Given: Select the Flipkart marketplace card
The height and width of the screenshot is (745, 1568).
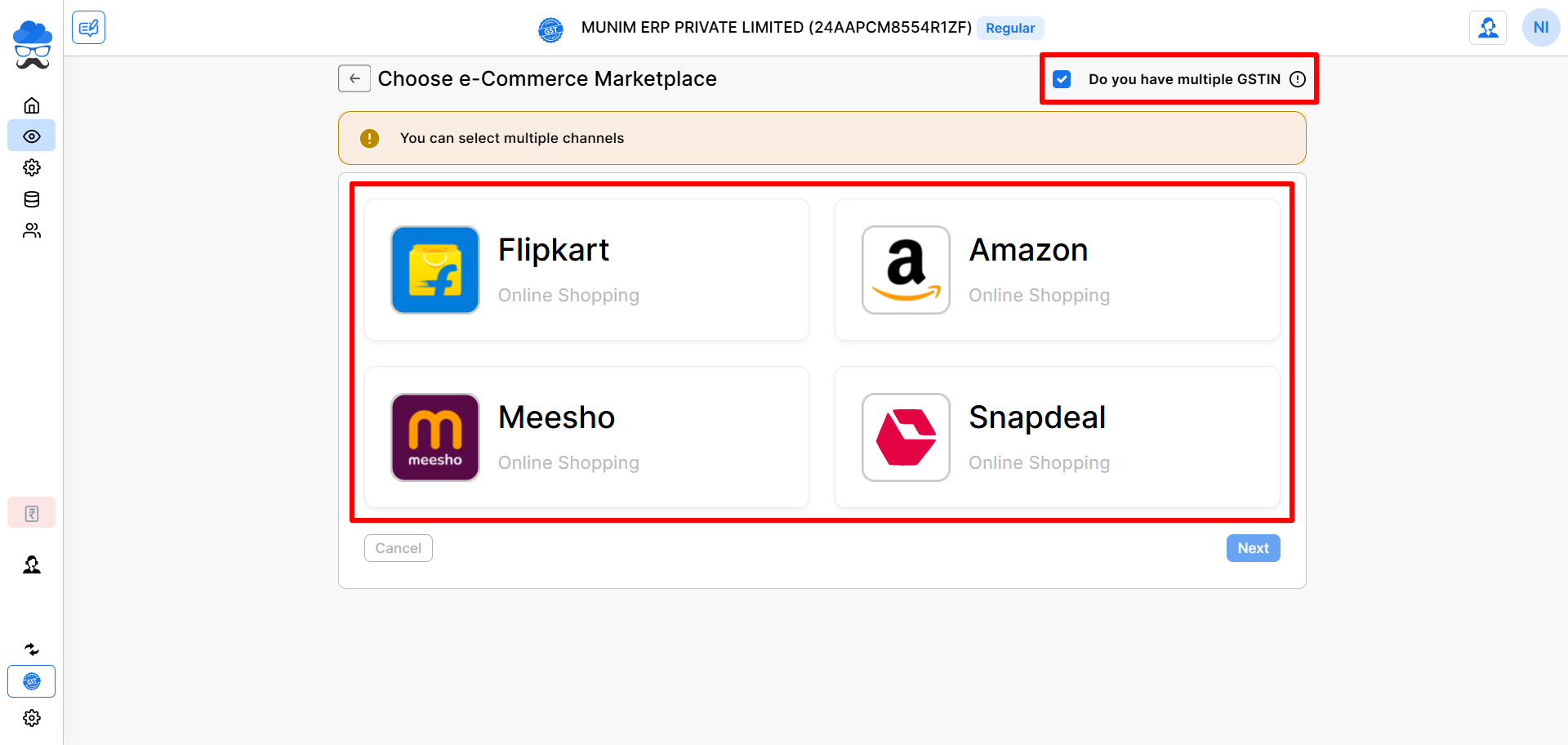Looking at the screenshot, I should (586, 270).
